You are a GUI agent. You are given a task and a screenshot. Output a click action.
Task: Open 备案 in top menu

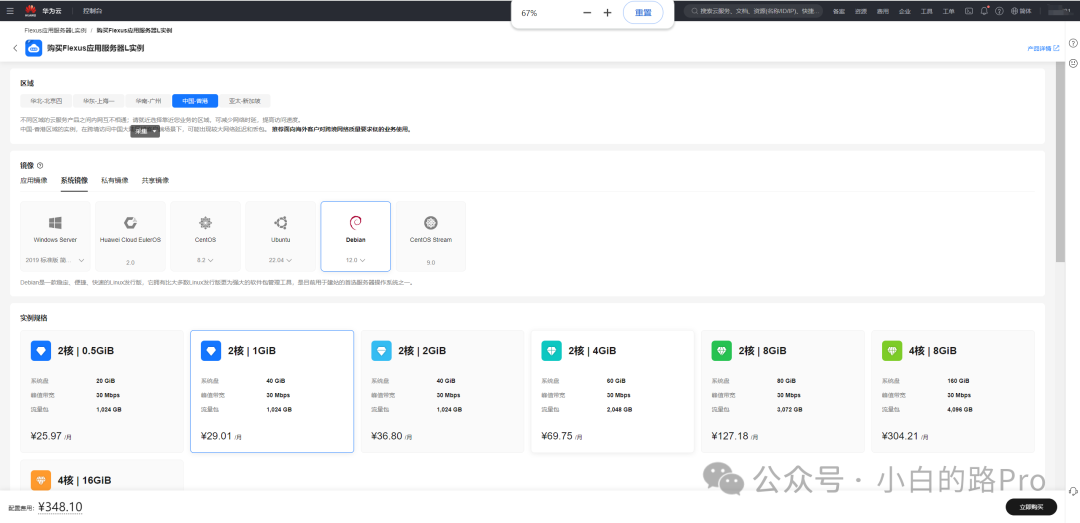click(839, 11)
